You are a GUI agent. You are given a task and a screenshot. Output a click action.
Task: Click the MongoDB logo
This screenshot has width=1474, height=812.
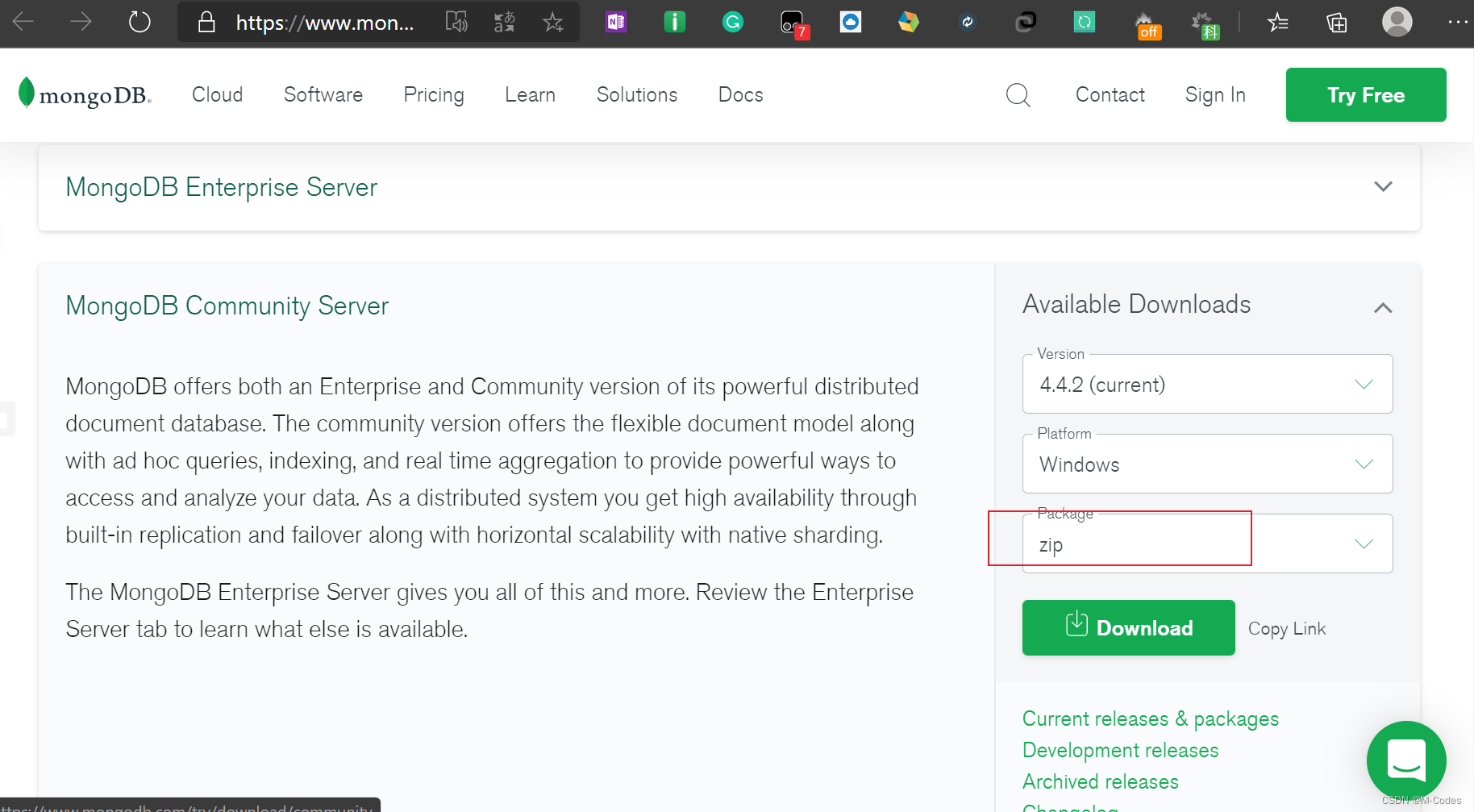(85, 94)
